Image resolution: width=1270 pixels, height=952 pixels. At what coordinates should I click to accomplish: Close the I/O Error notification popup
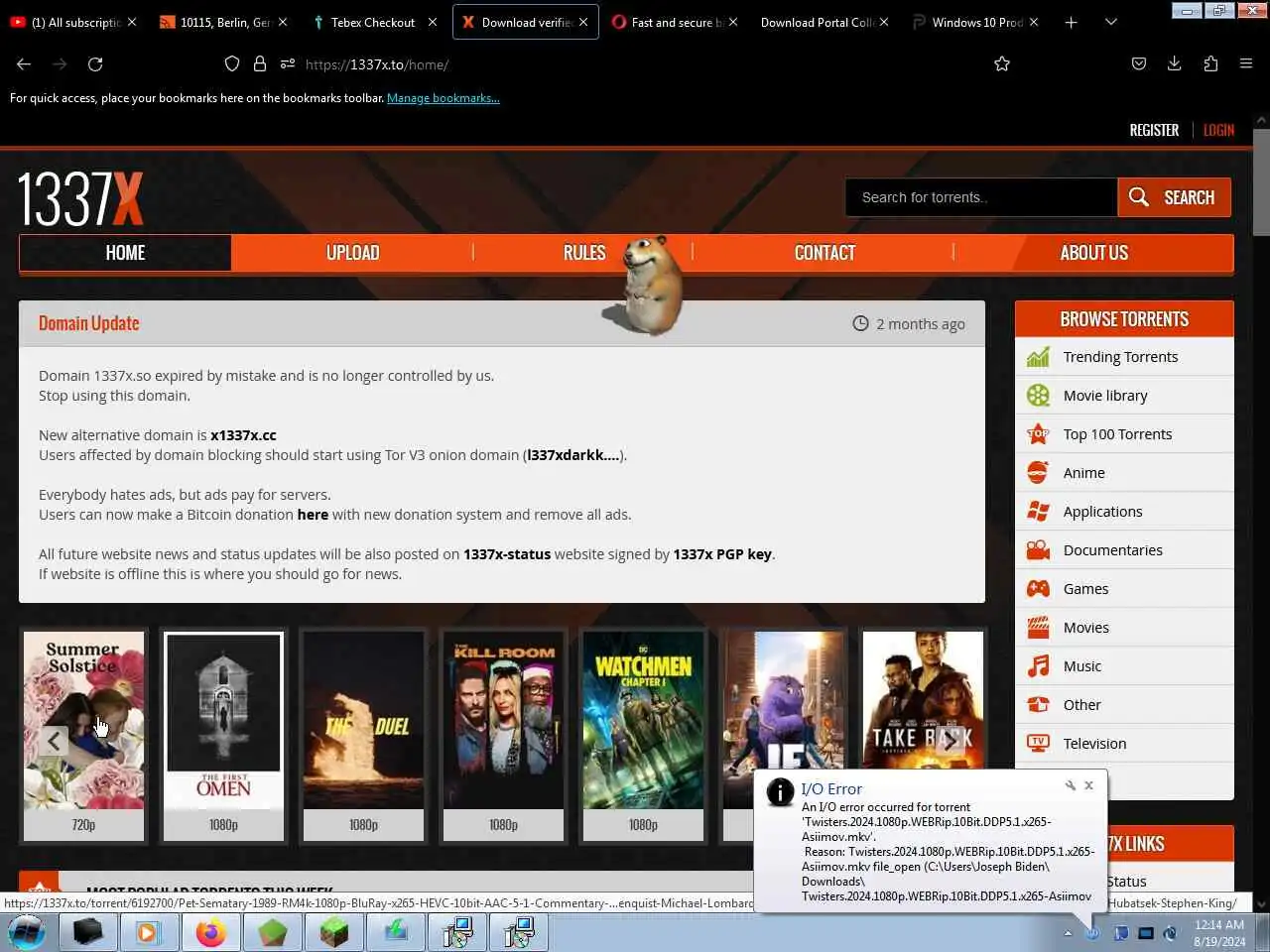pyautogui.click(x=1088, y=785)
